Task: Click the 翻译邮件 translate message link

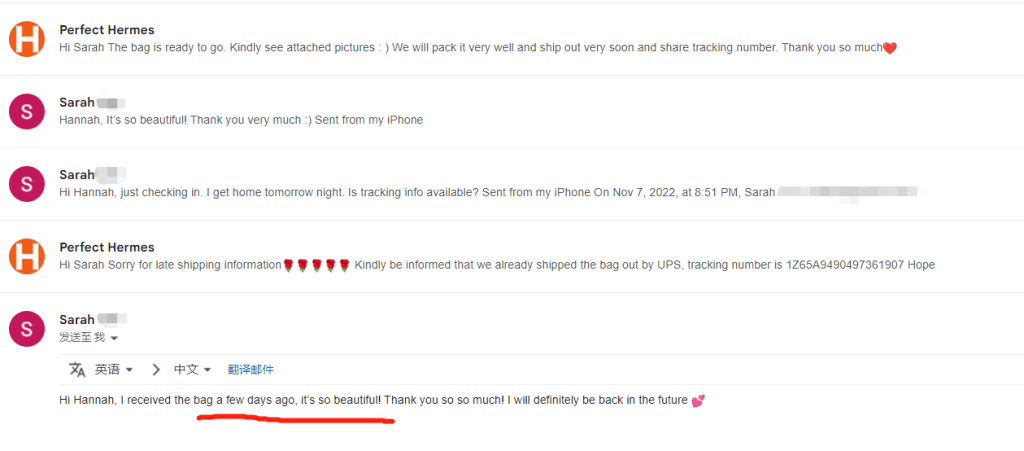Action: [250, 370]
